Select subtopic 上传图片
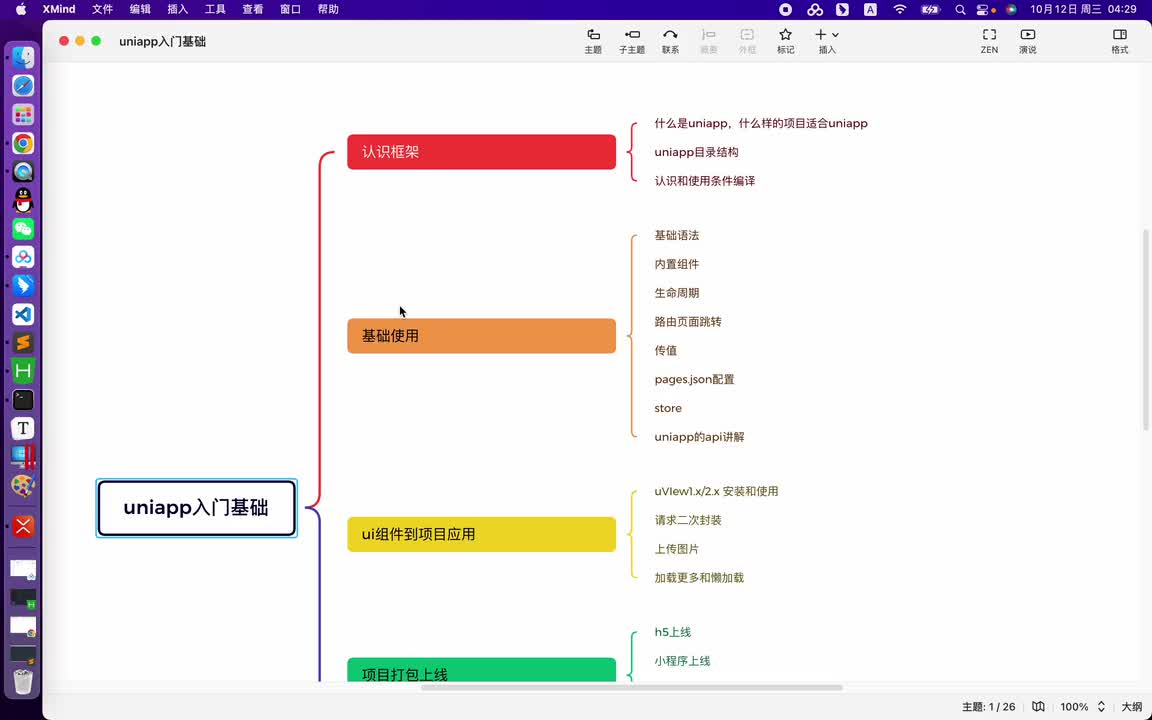 (x=677, y=549)
